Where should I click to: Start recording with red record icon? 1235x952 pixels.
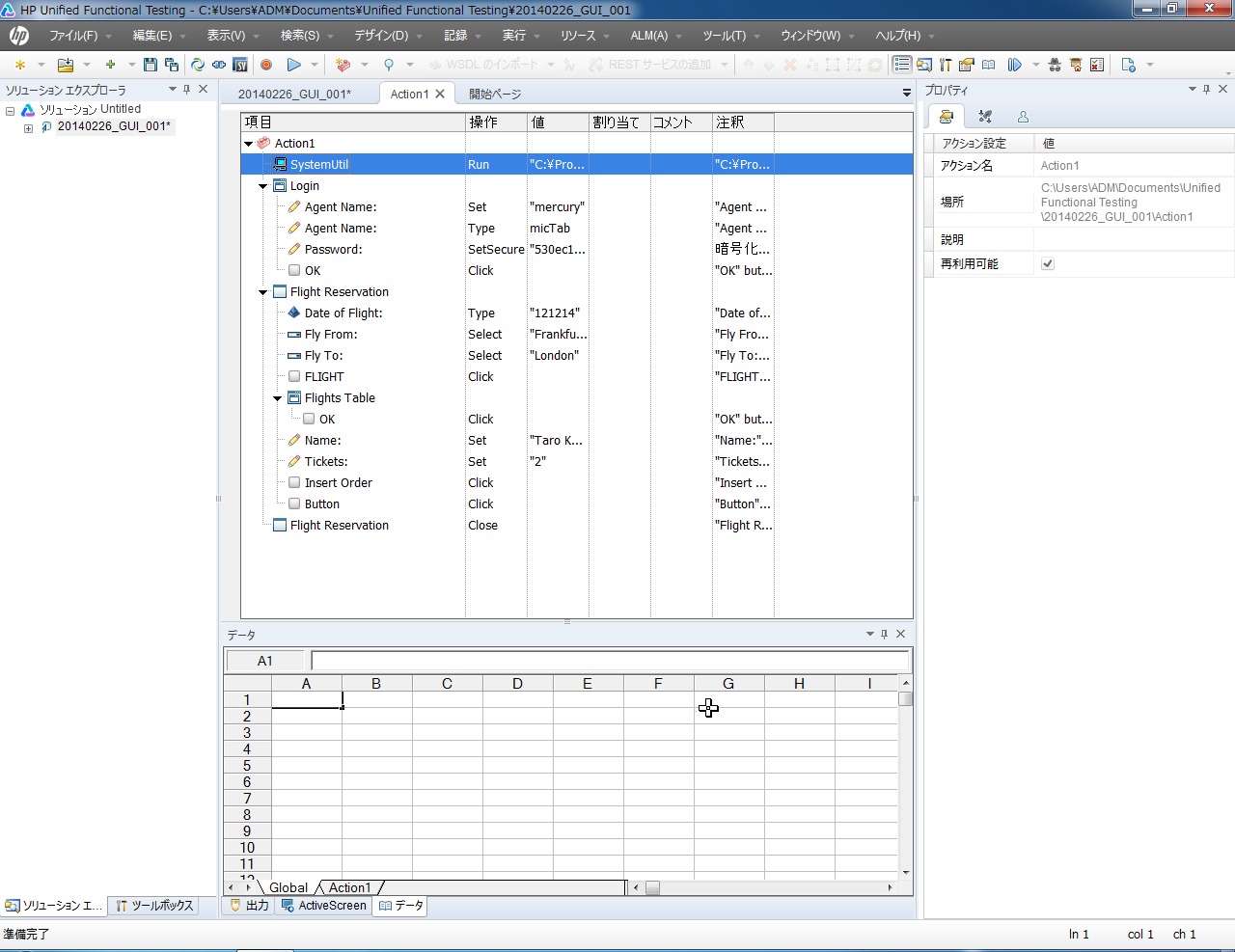[x=266, y=65]
